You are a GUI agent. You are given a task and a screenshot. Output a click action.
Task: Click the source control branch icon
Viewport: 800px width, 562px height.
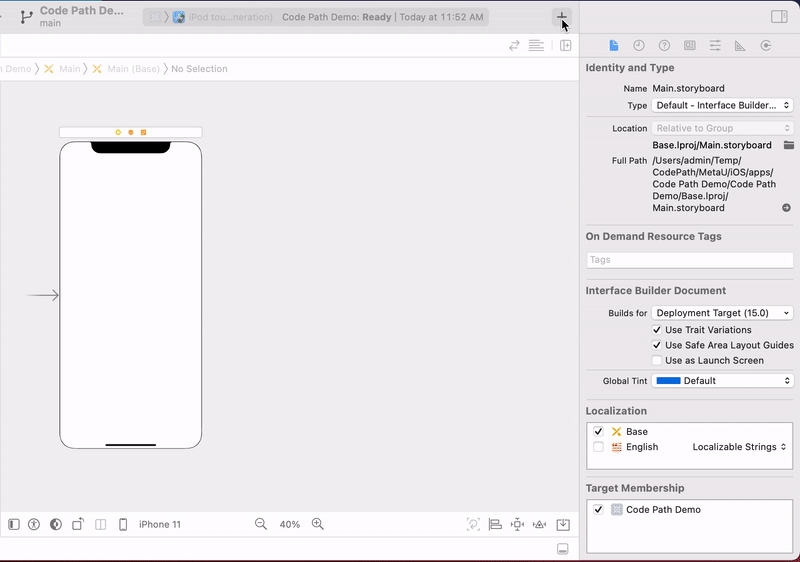26,17
